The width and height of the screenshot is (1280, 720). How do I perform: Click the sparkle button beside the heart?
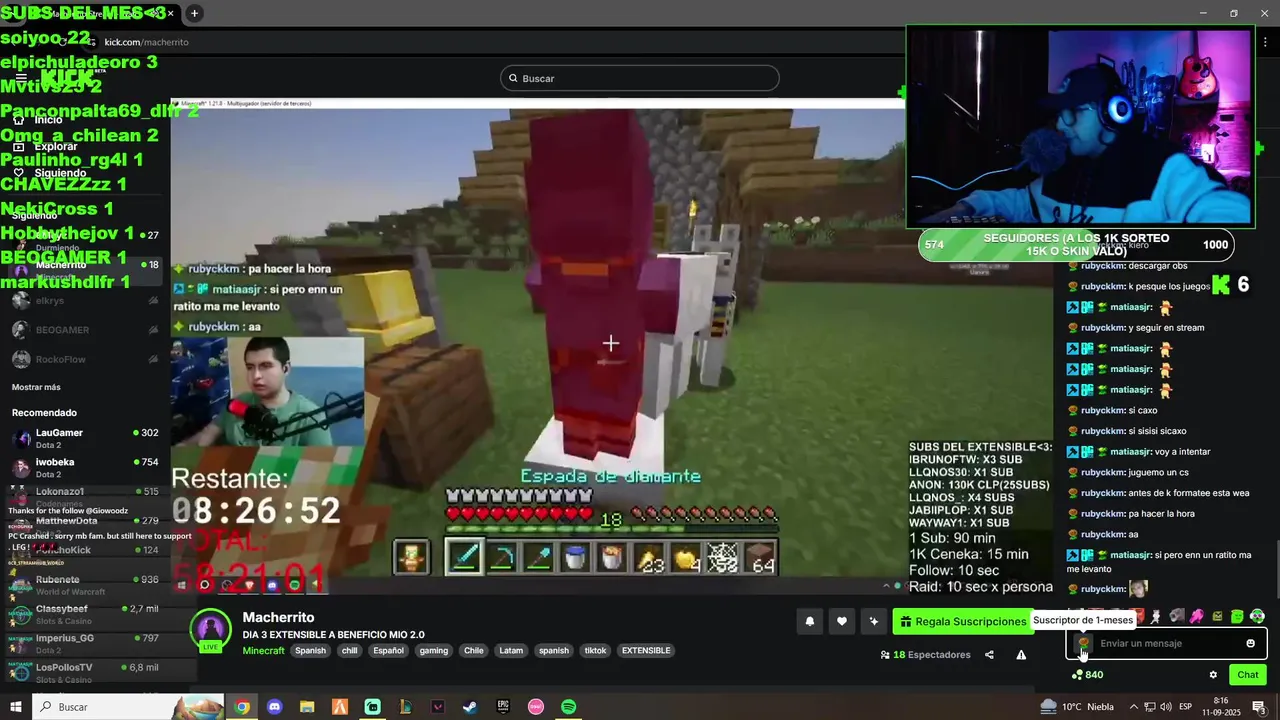coord(874,621)
